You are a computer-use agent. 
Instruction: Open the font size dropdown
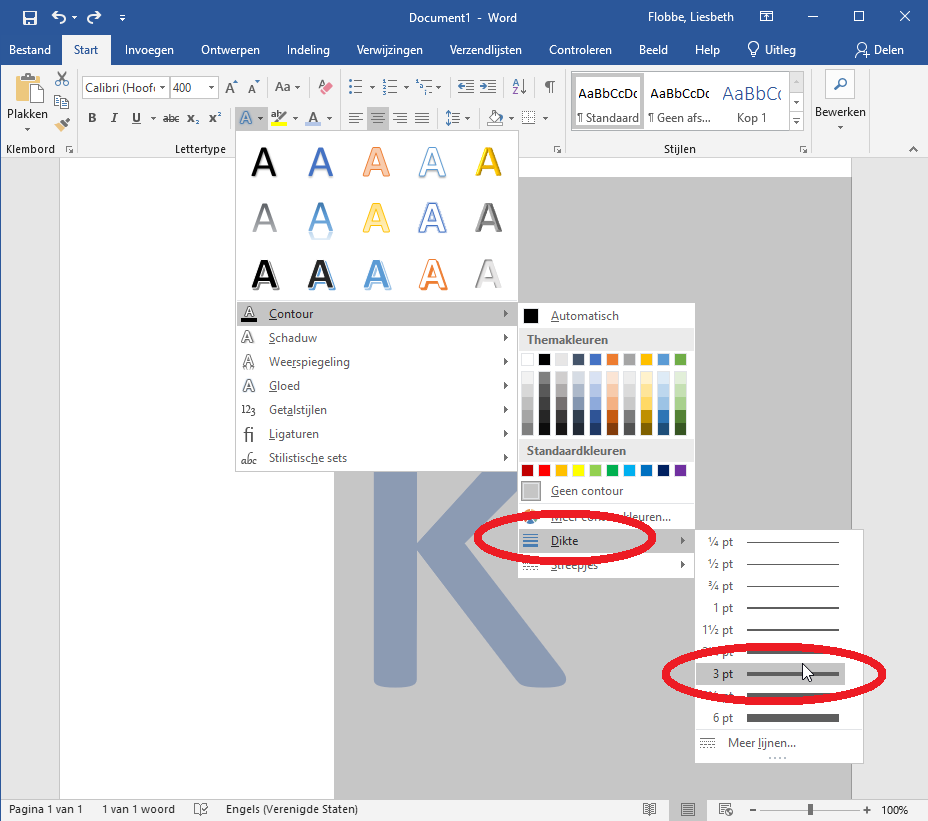(x=211, y=88)
